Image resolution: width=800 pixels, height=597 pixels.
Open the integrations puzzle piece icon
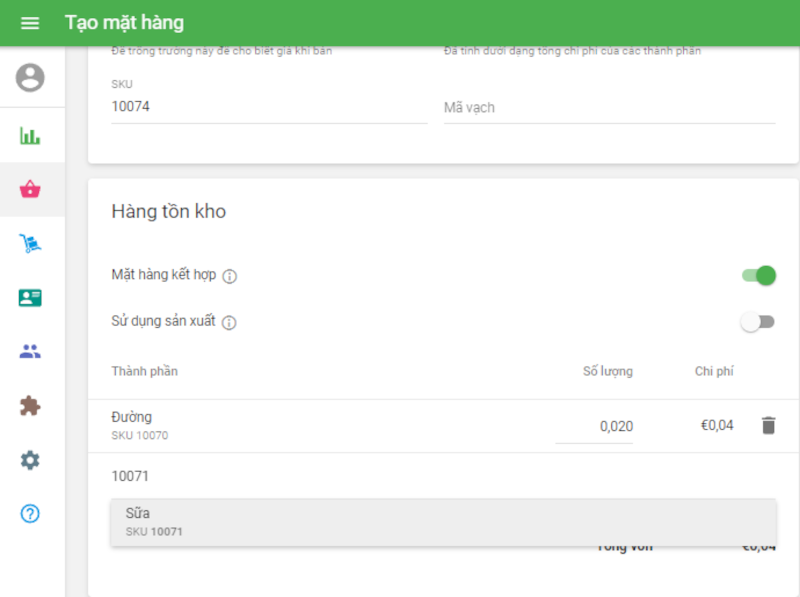point(31,406)
